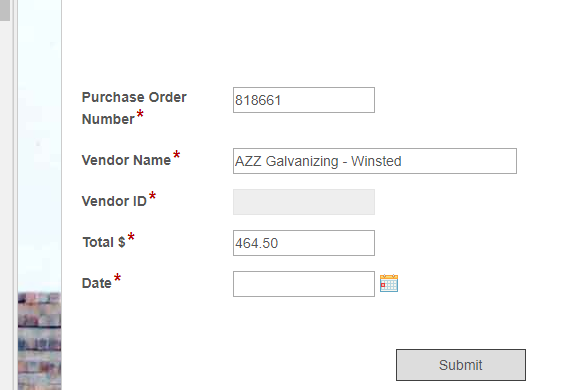Click the greyed-out Vendor ID field
The width and height of the screenshot is (564, 390).
(x=304, y=202)
